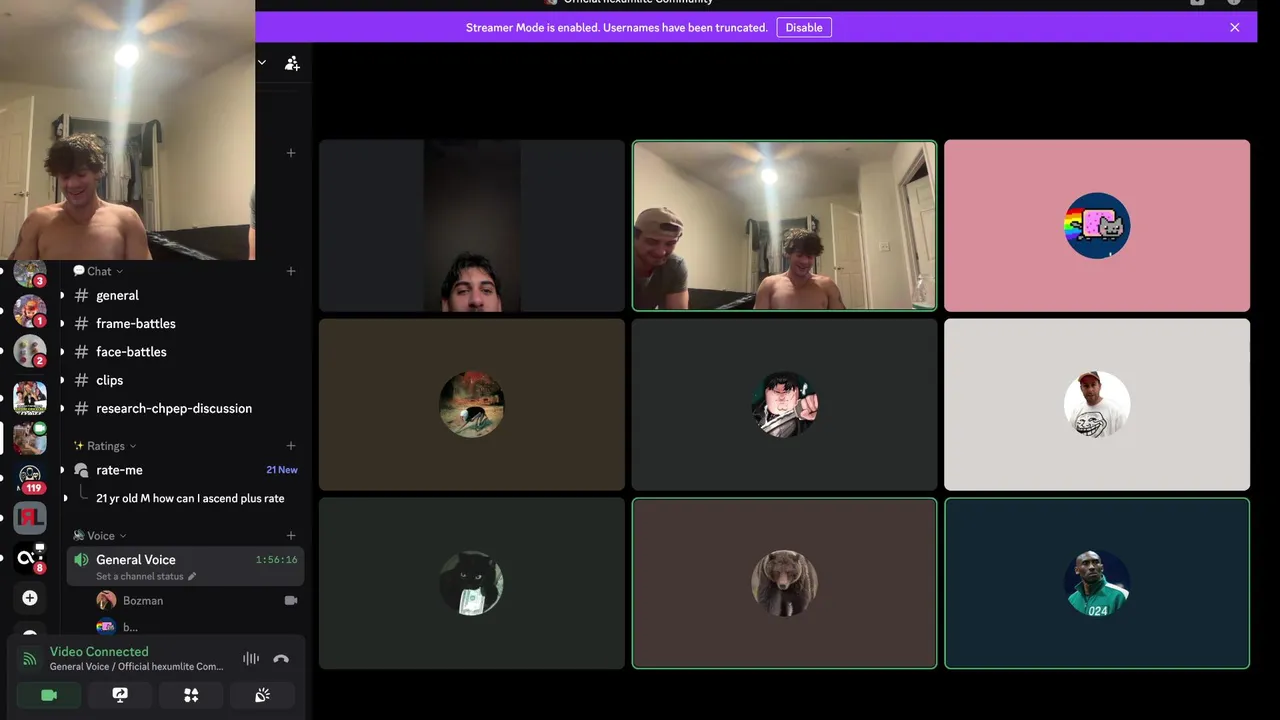Create channel in Ratings category plus icon
Viewport: 1280px width, 720px height.
pyautogui.click(x=291, y=446)
